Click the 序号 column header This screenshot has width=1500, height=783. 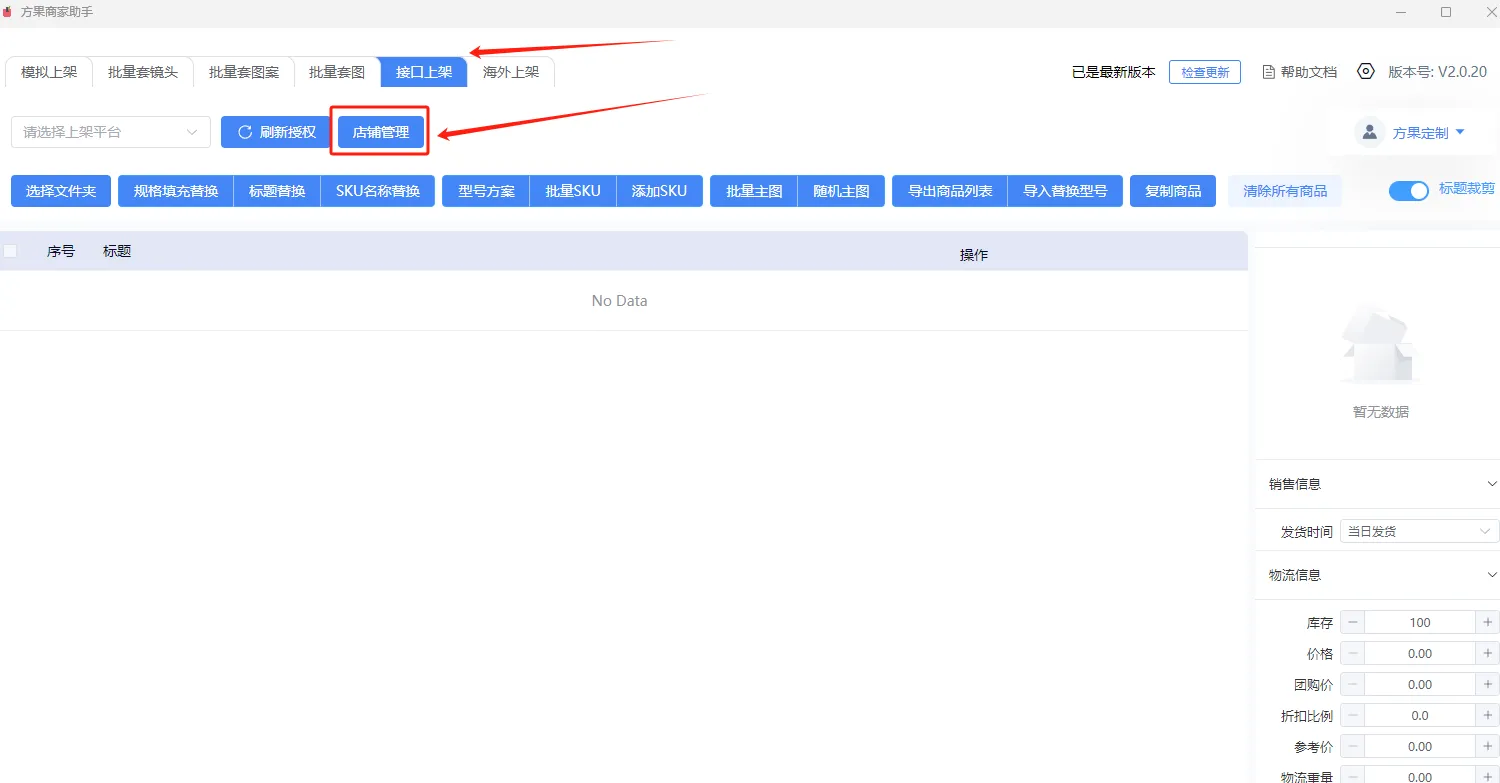61,251
